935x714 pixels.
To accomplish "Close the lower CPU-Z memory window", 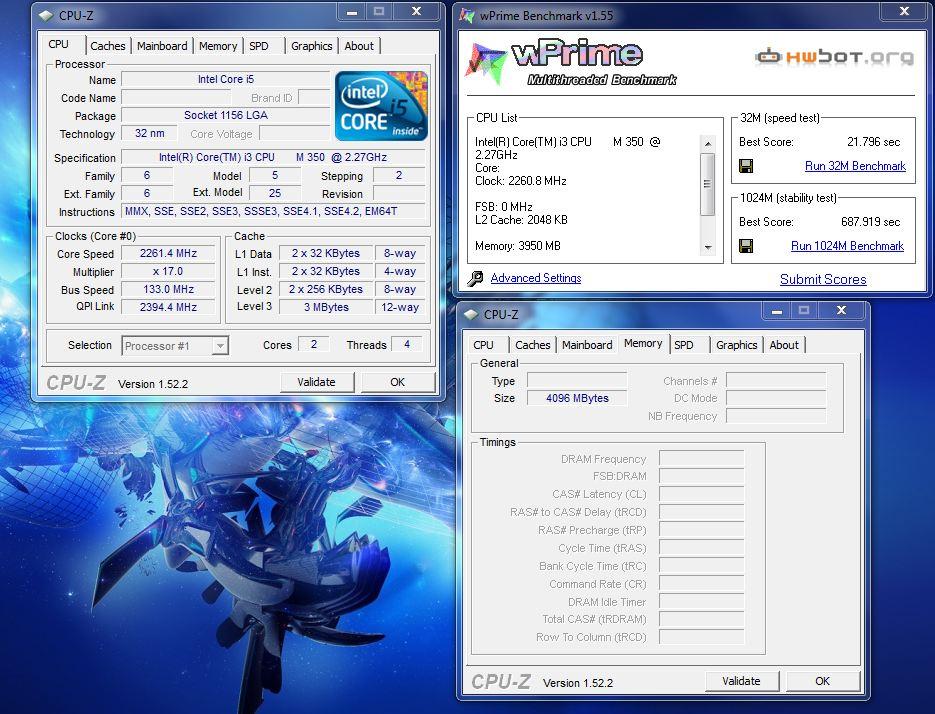I will 841,310.
